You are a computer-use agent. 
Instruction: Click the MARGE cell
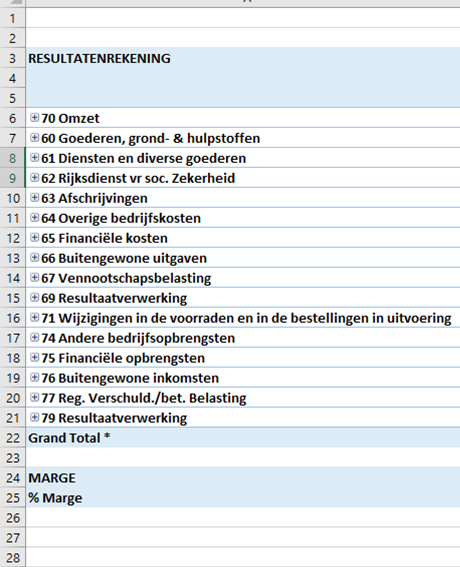coord(243,478)
